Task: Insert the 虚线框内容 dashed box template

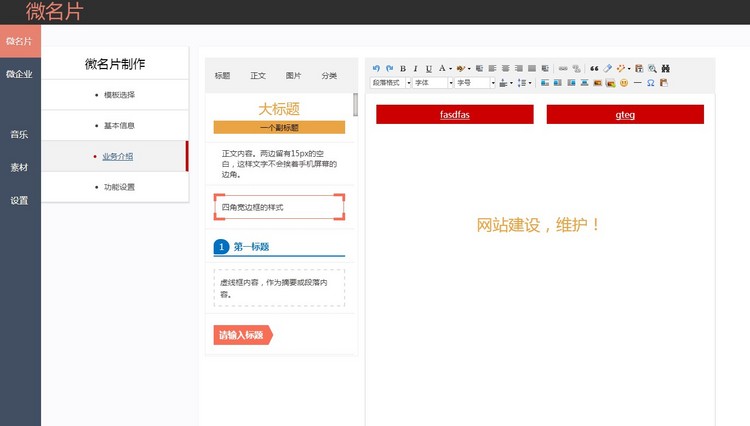Action: (279, 288)
